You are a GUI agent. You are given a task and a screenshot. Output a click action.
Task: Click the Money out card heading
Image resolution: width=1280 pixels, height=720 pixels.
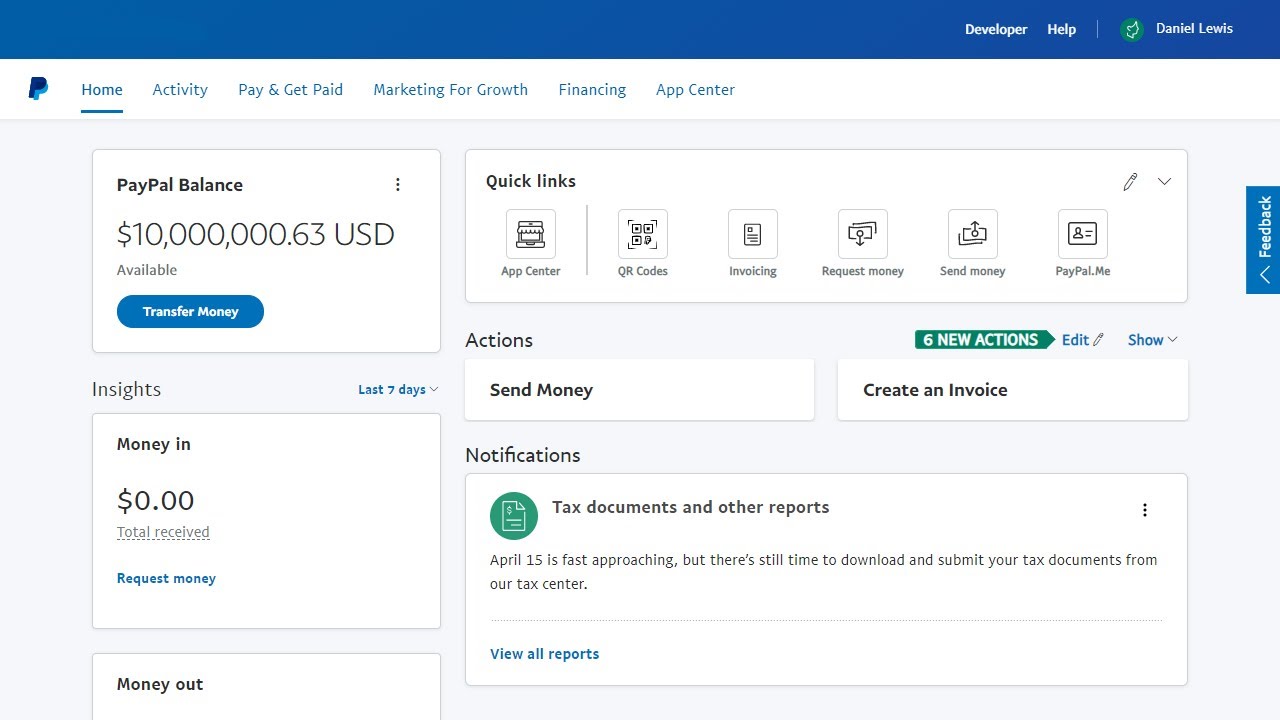(160, 684)
